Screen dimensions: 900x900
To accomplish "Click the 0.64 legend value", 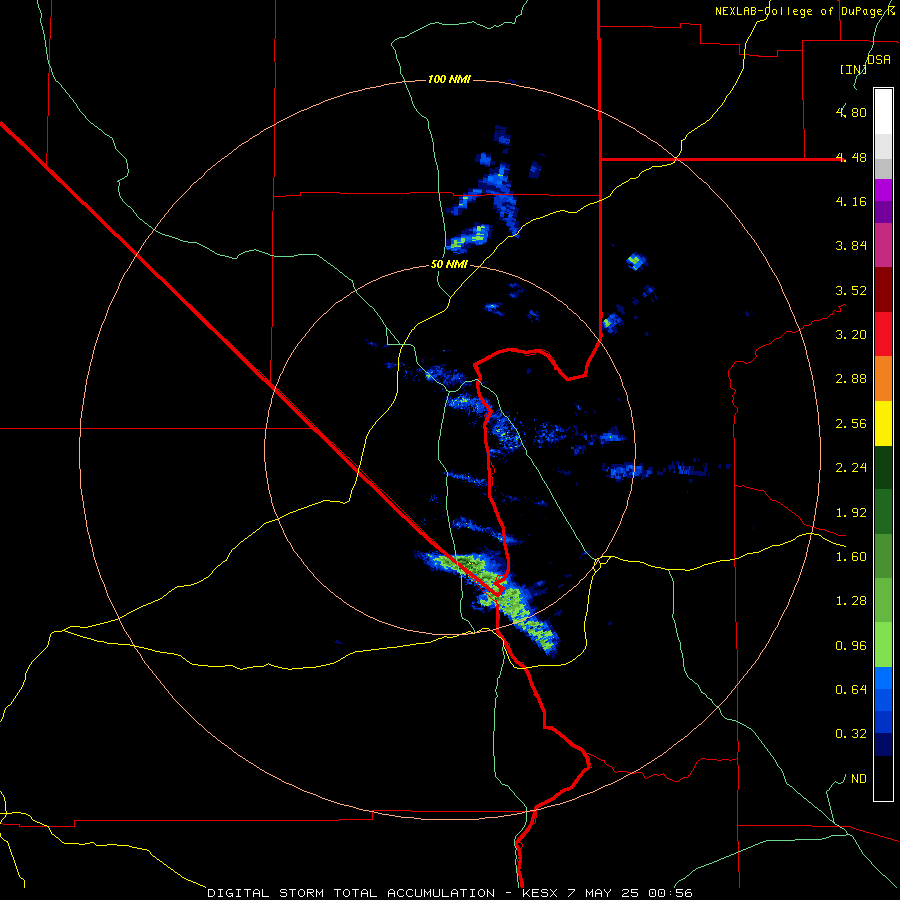I will [851, 689].
